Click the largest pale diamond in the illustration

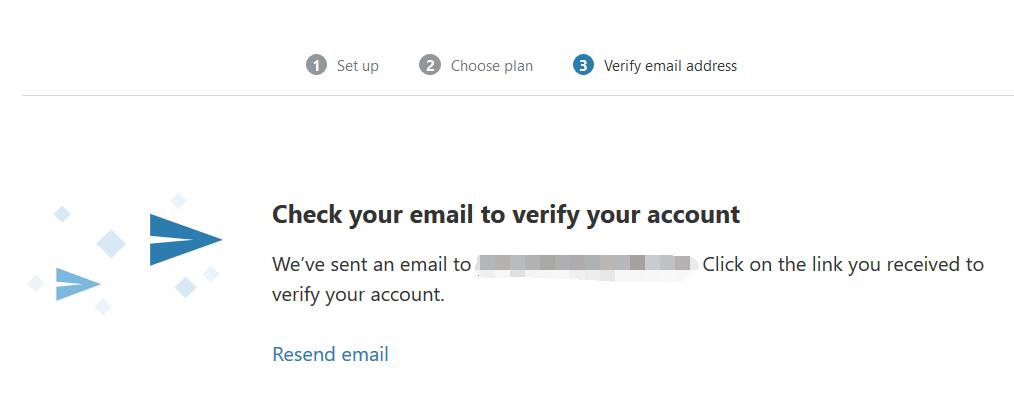click(x=111, y=244)
